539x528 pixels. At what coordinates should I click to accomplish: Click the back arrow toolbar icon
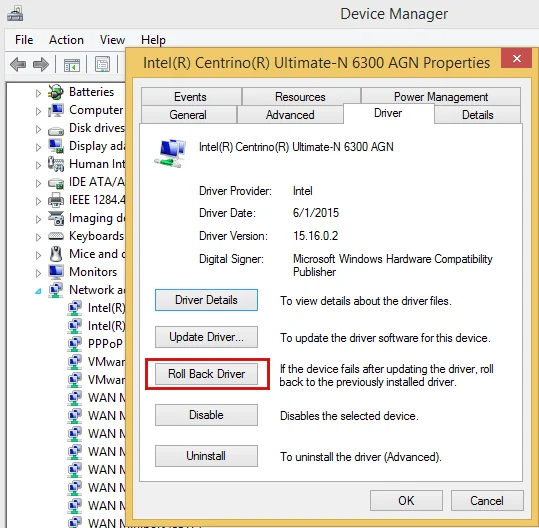tap(18, 64)
